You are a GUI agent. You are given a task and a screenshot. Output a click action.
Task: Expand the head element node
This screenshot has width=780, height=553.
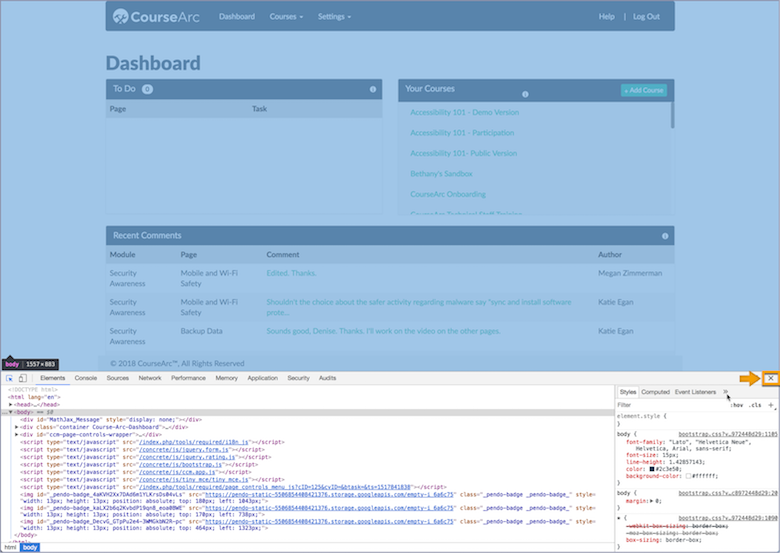click(10, 405)
